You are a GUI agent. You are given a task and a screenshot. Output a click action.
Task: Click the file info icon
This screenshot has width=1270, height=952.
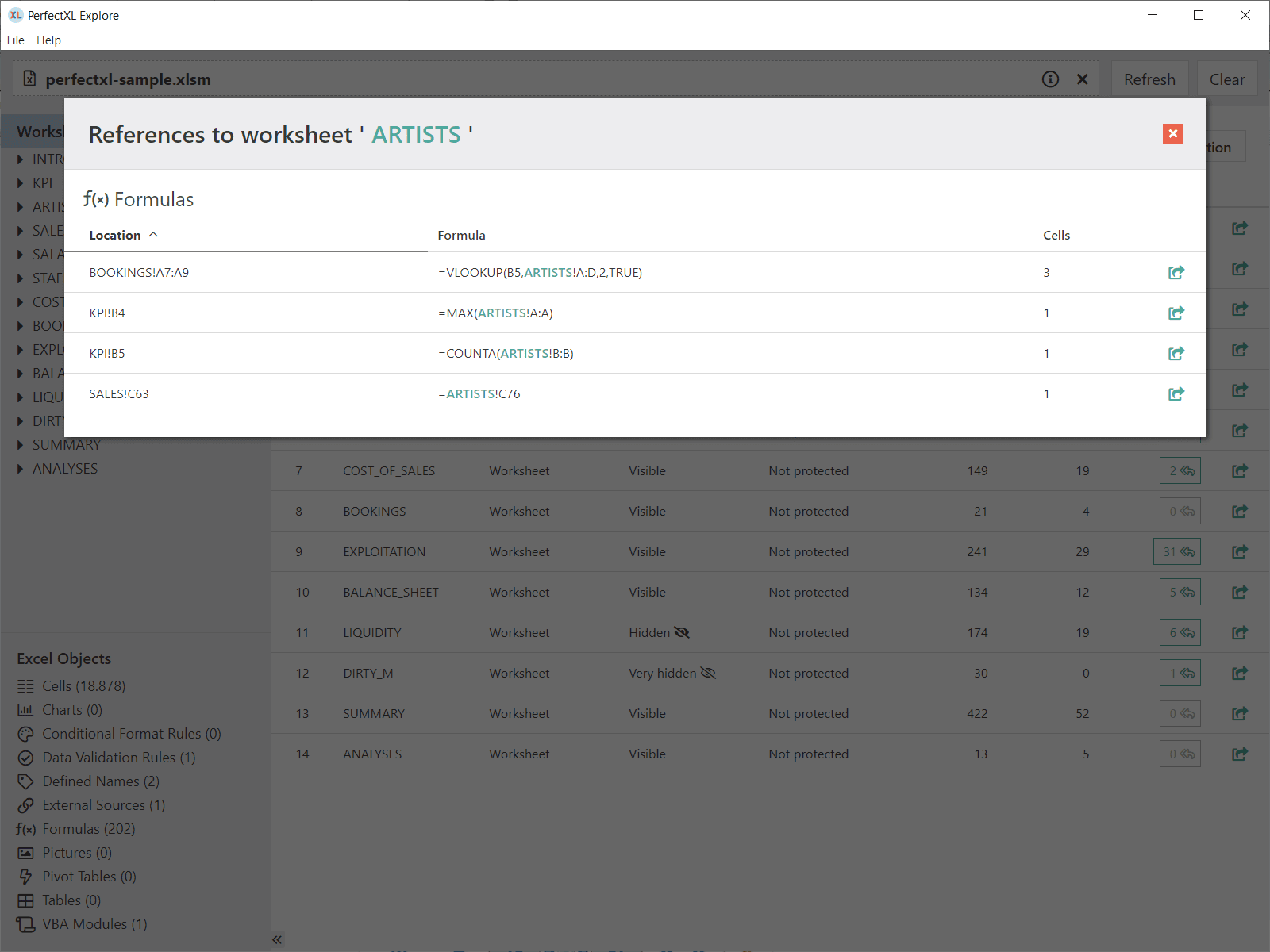pyautogui.click(x=1050, y=79)
